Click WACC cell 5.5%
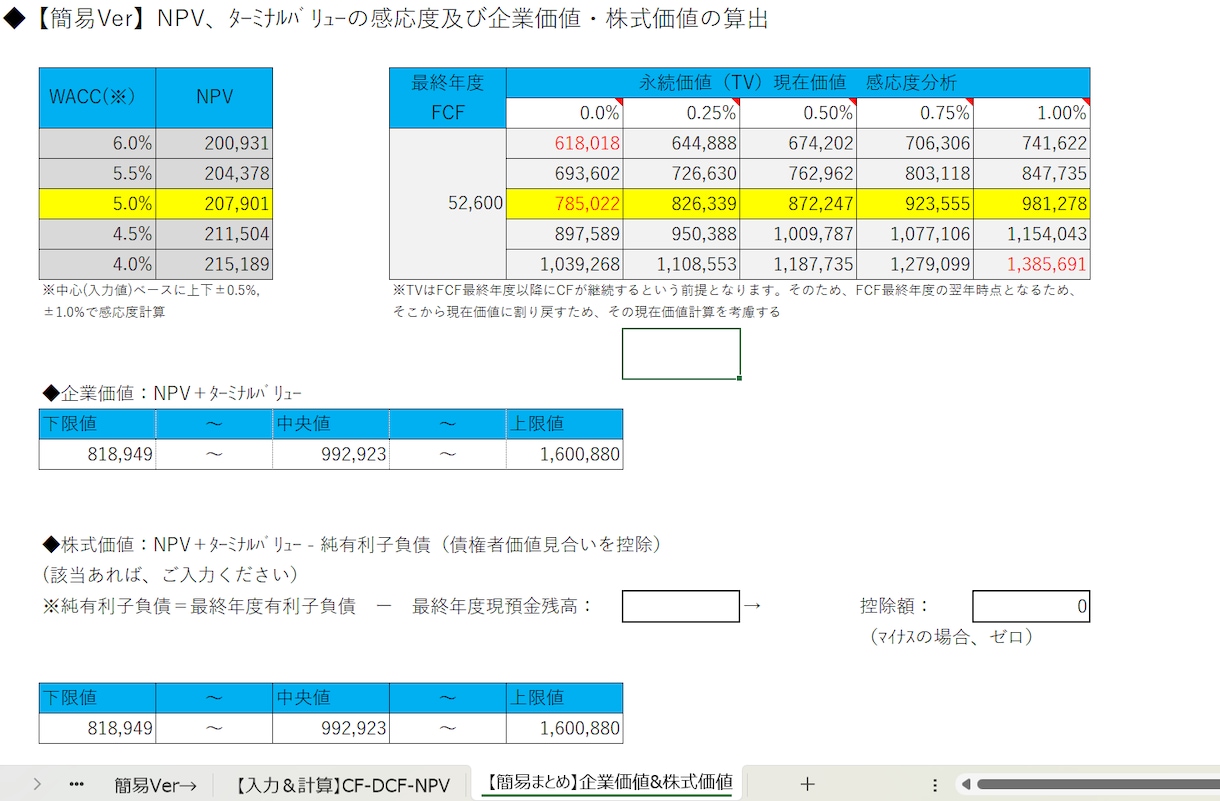 coord(97,173)
